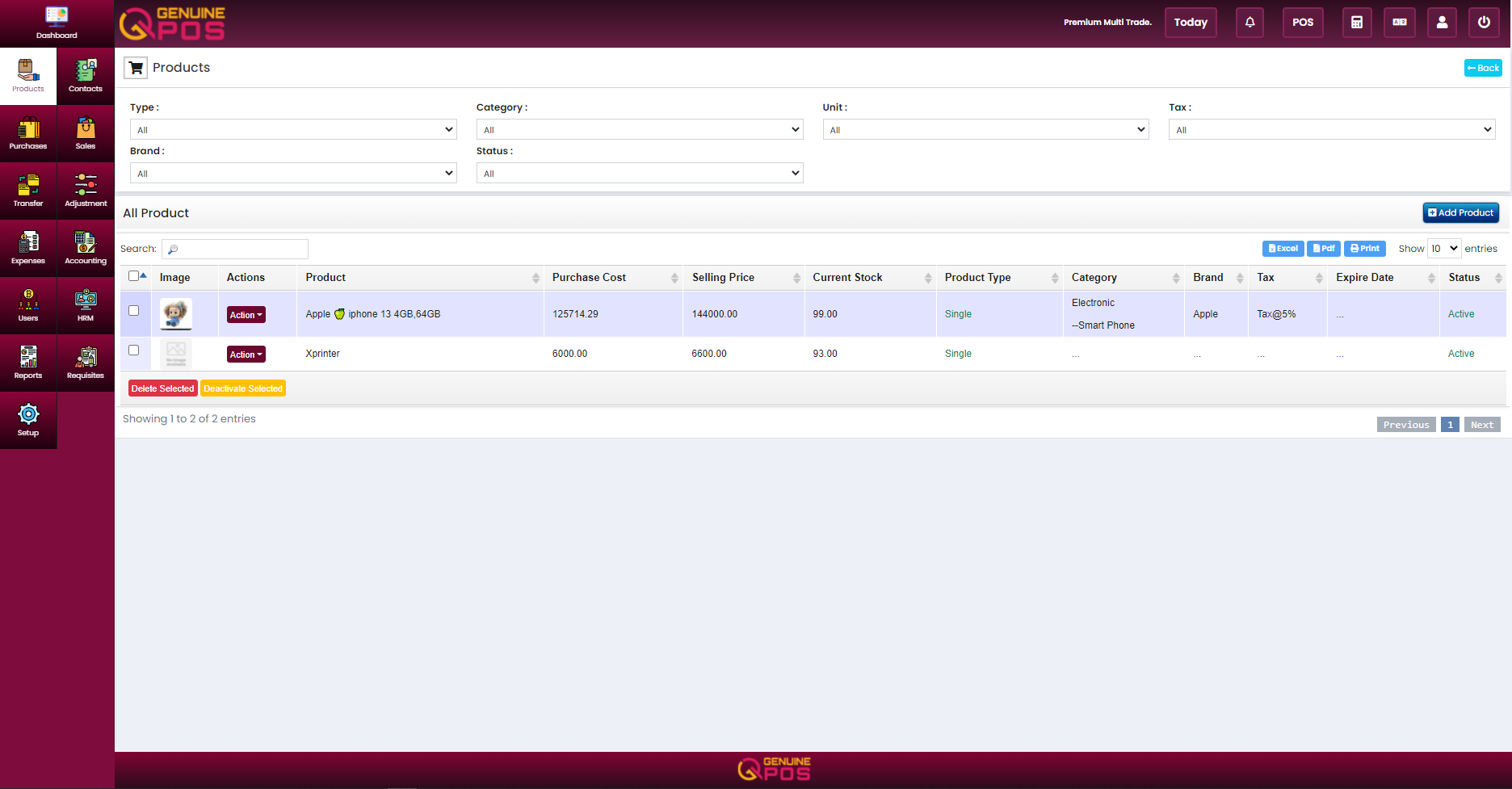Open the Brand filter dropdown
Screen dimensions: 1512x789
293,173
